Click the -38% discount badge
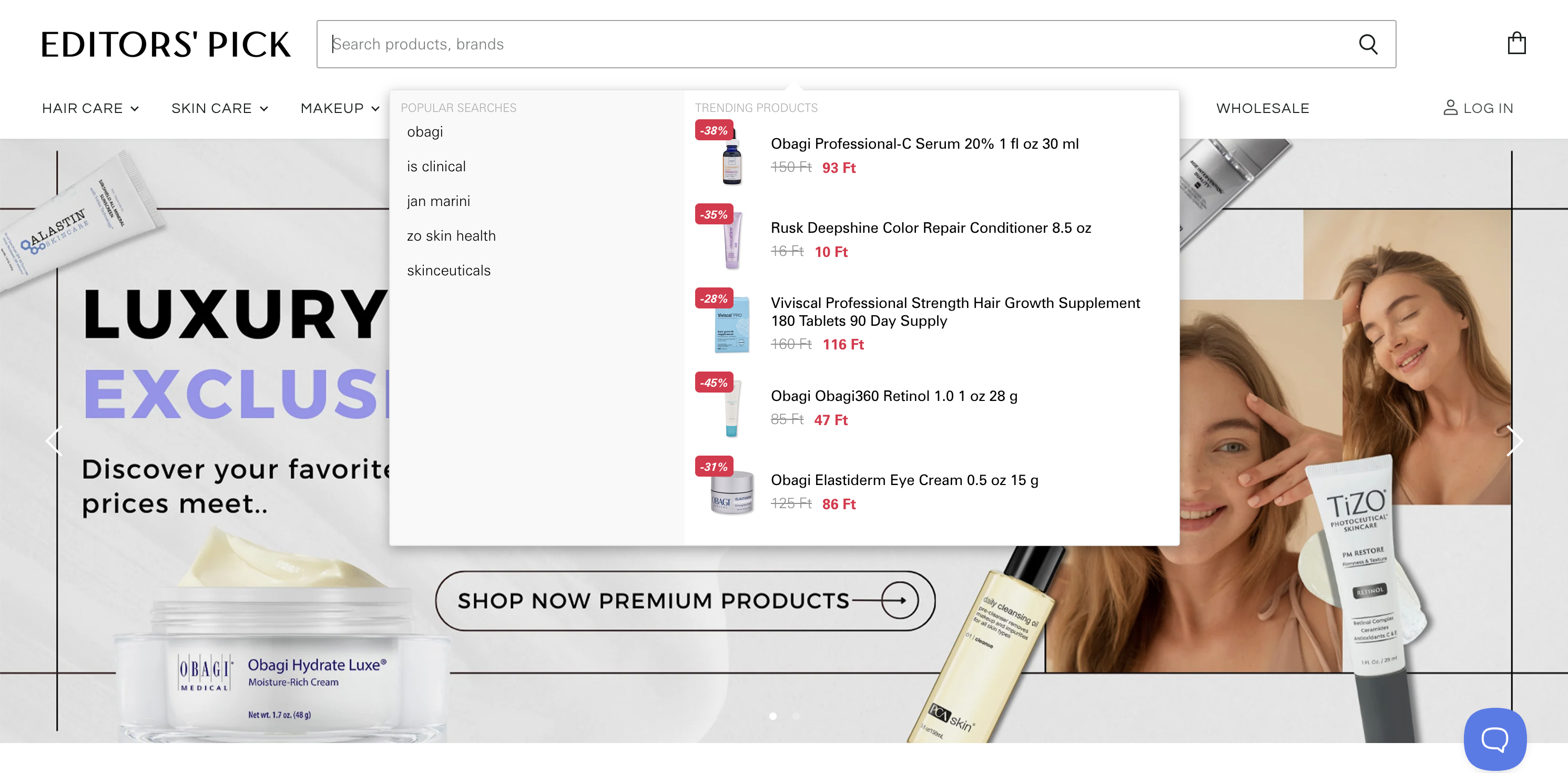 tap(714, 130)
